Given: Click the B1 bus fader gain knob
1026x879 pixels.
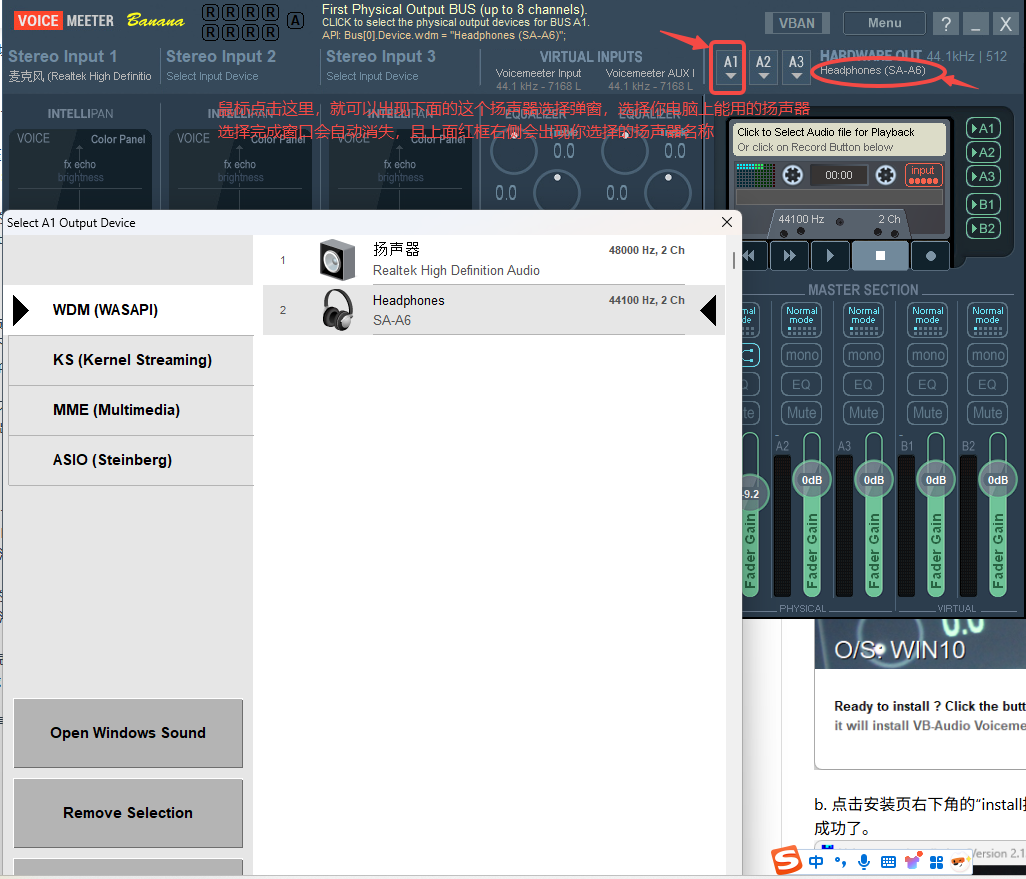Looking at the screenshot, I should click(936, 480).
